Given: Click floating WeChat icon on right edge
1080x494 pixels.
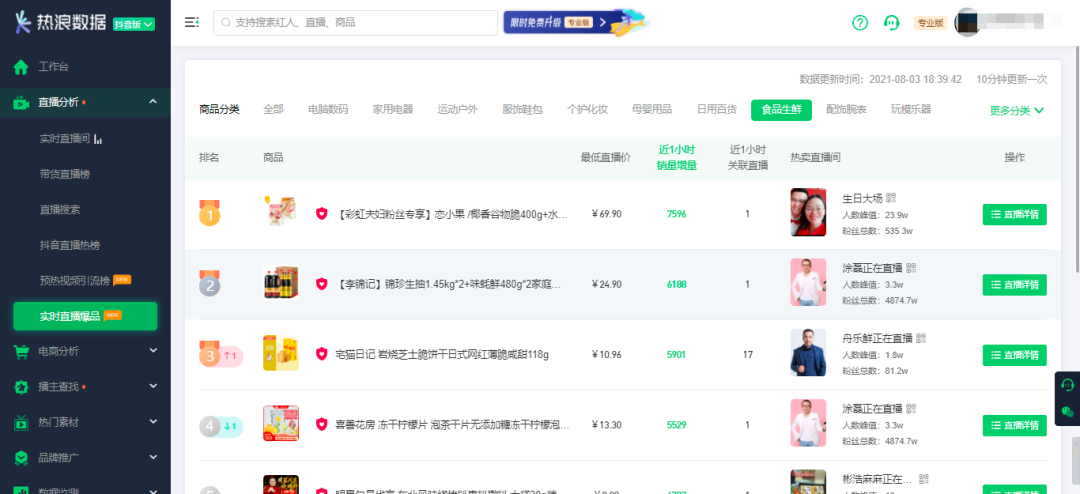Looking at the screenshot, I should tap(1068, 412).
